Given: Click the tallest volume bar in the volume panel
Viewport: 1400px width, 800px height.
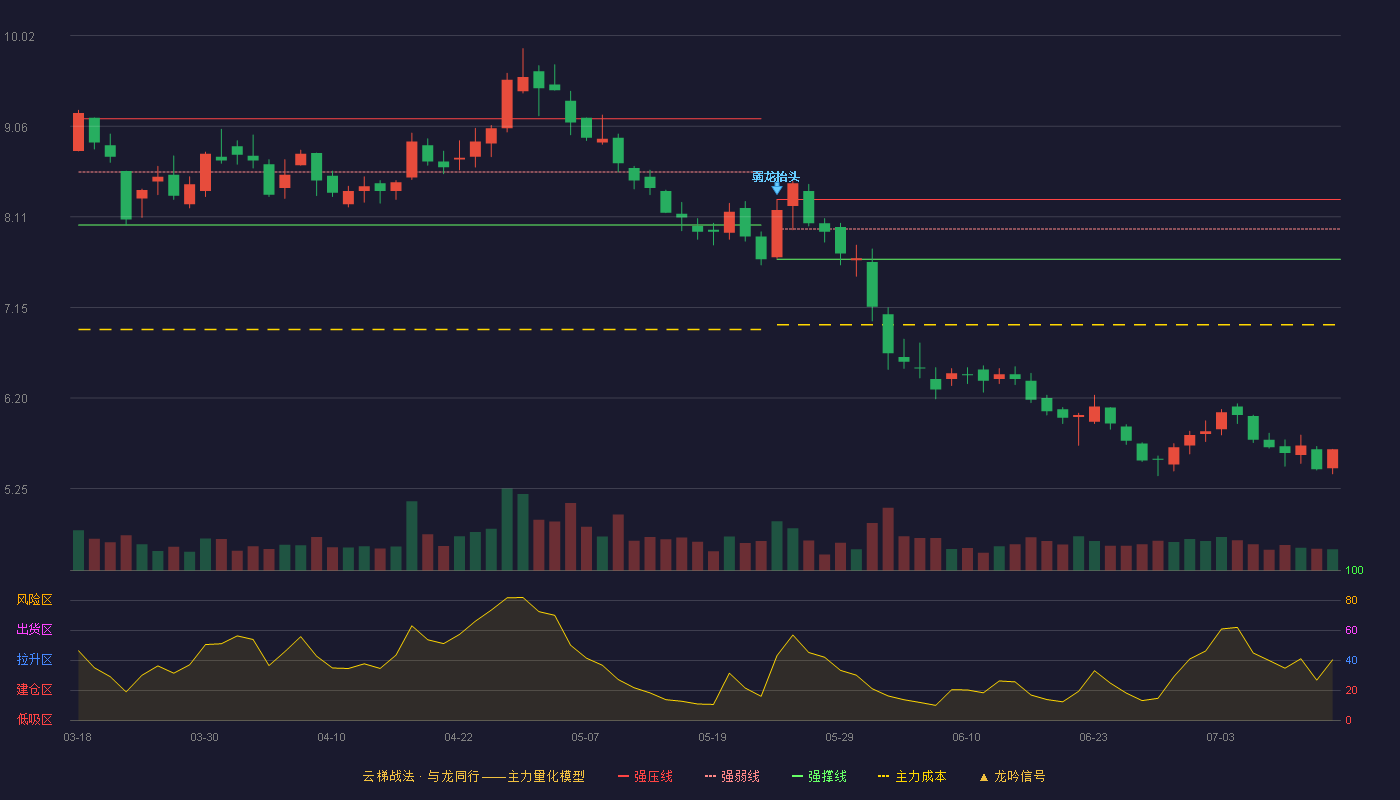Looking at the screenshot, I should point(507,530).
